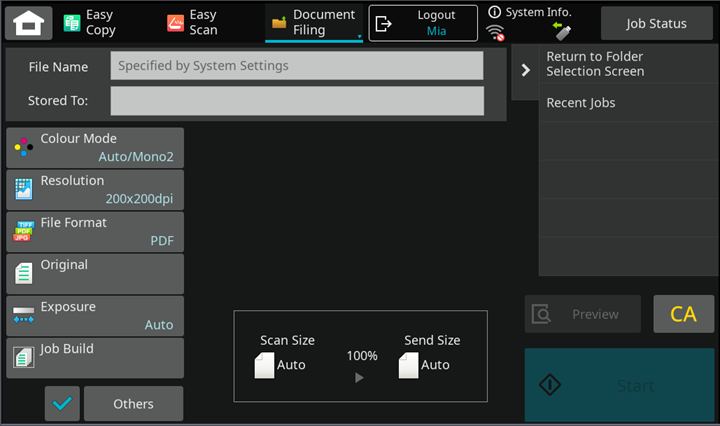Choose the File Format option
The height and width of the screenshot is (426, 720).
click(x=95, y=231)
